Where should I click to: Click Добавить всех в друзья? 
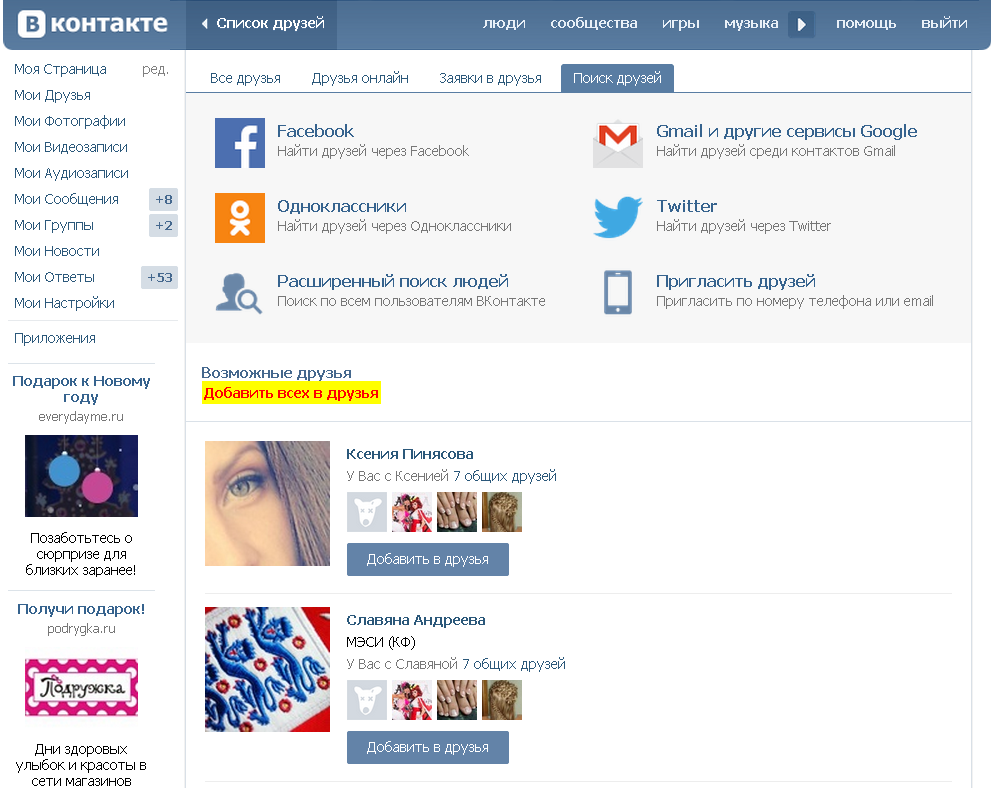pyautogui.click(x=291, y=393)
